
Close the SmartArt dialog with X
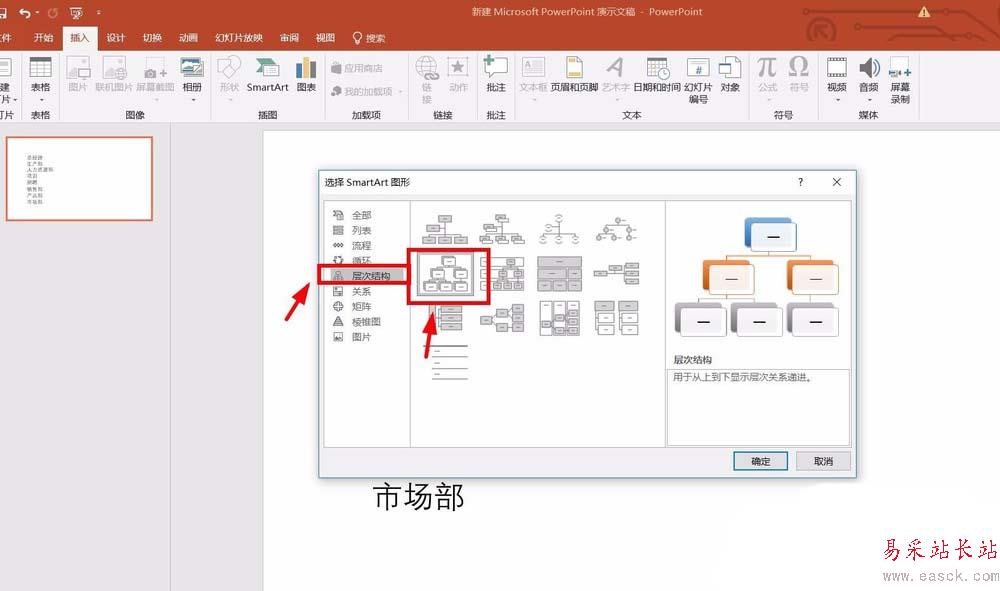(x=837, y=182)
